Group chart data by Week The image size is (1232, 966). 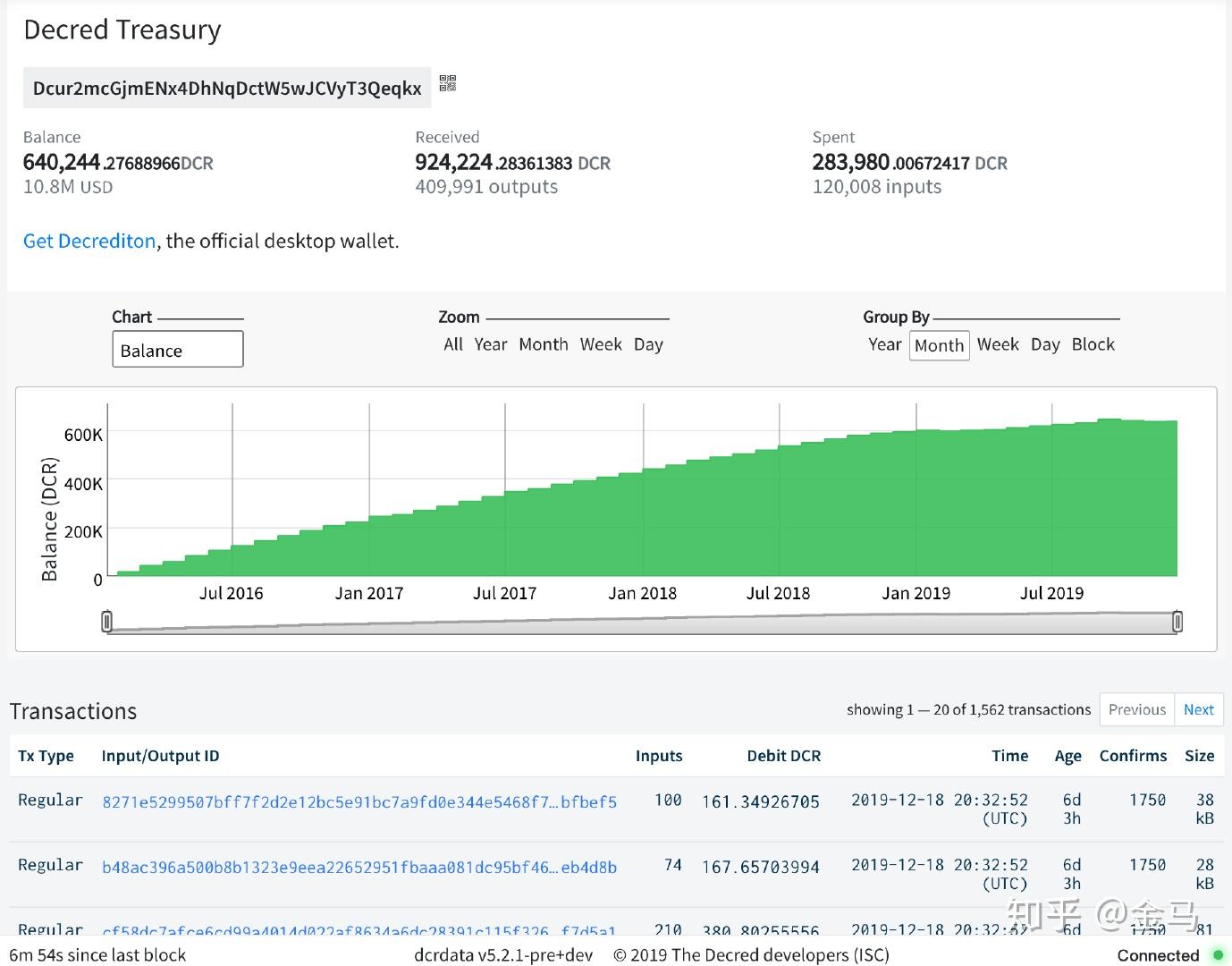[998, 344]
